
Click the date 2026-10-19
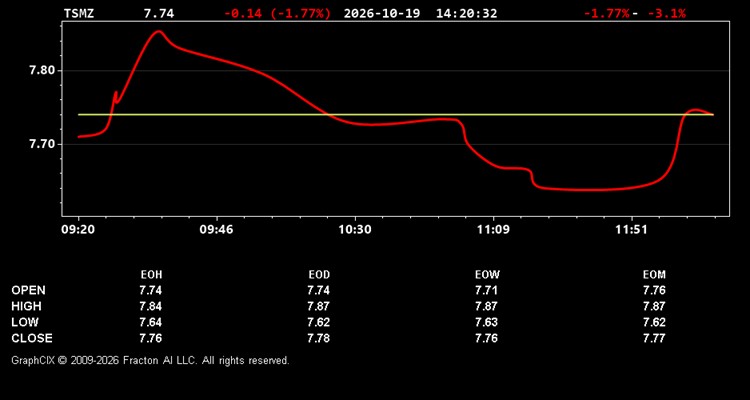382,13
